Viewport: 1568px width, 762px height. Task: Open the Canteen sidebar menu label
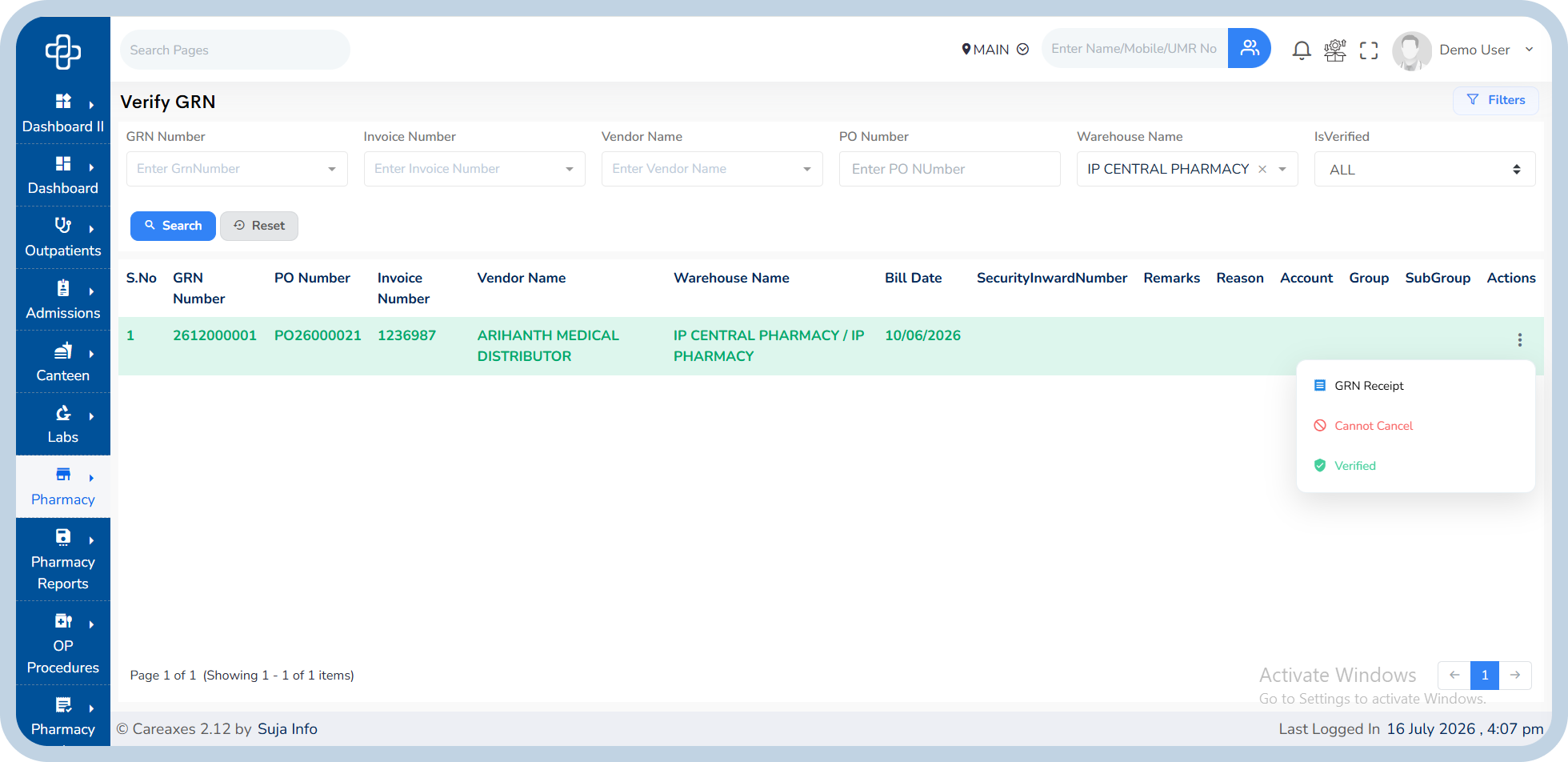pos(62,375)
